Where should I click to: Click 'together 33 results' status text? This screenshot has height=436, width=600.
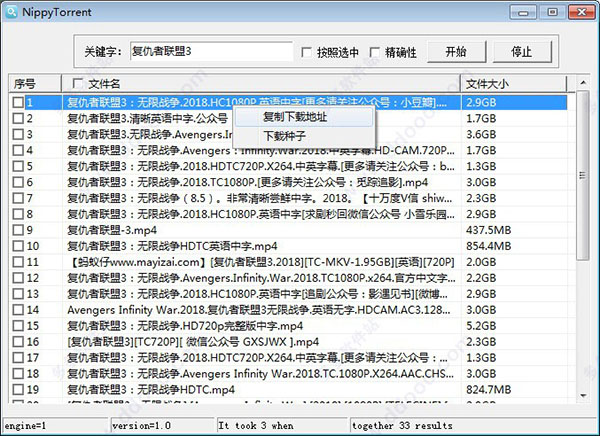pyautogui.click(x=402, y=425)
